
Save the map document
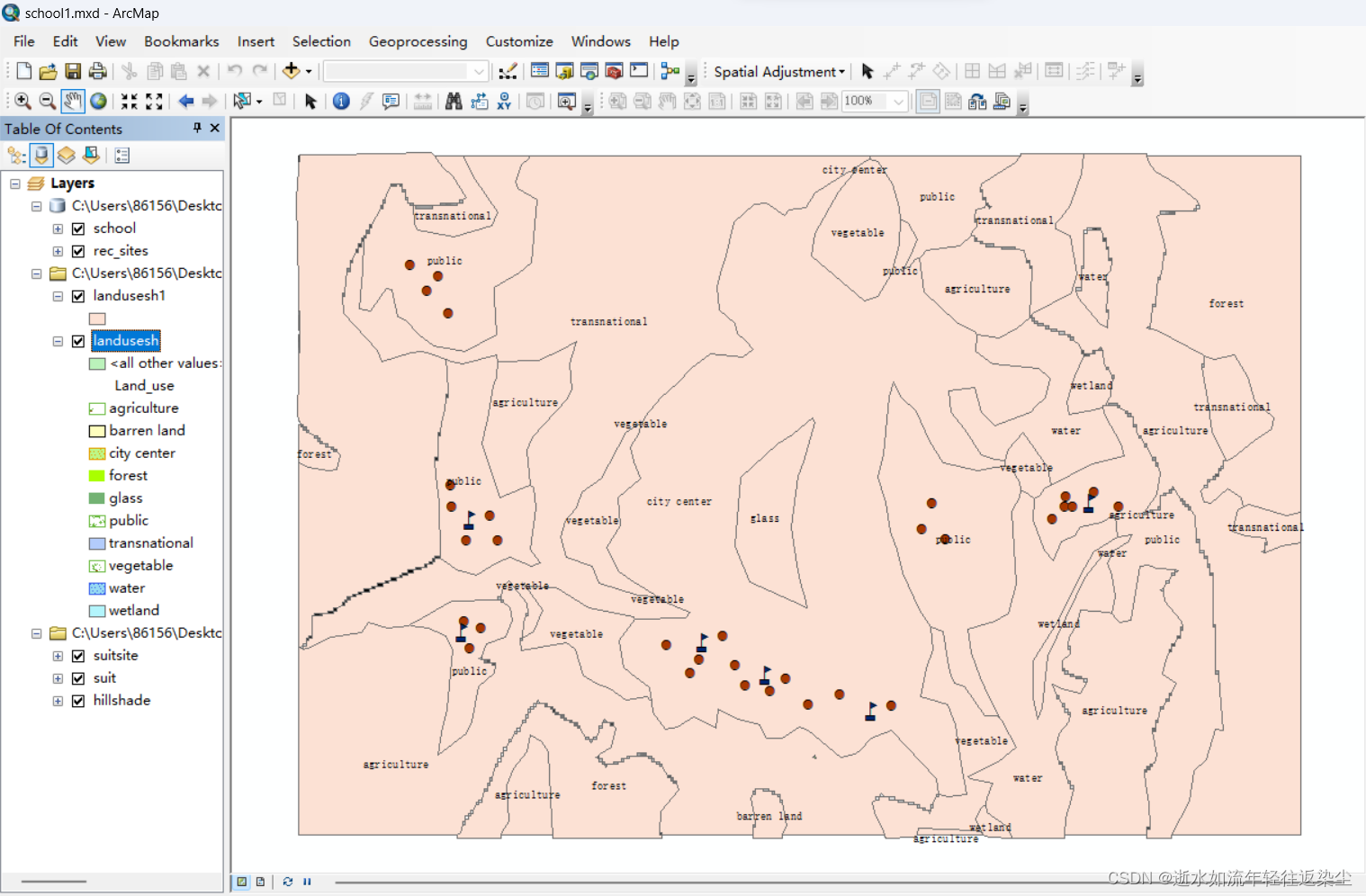click(x=73, y=71)
